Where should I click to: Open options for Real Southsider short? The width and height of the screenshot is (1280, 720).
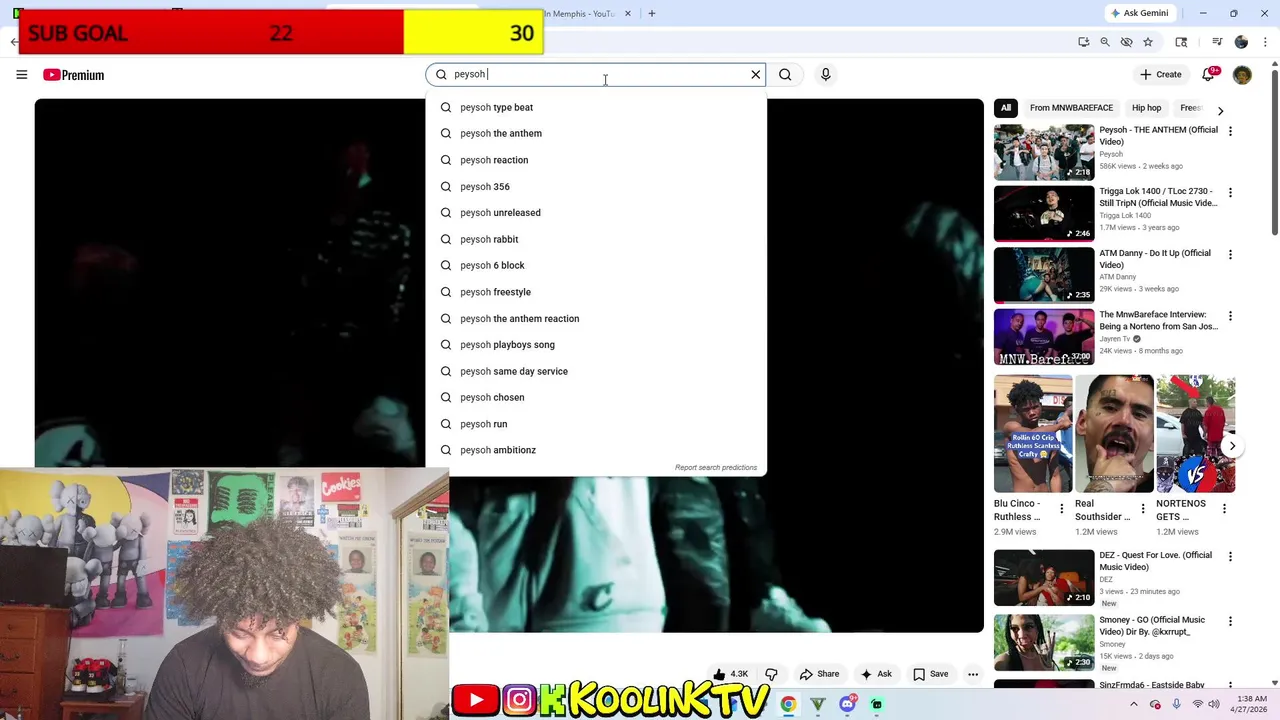point(1143,509)
